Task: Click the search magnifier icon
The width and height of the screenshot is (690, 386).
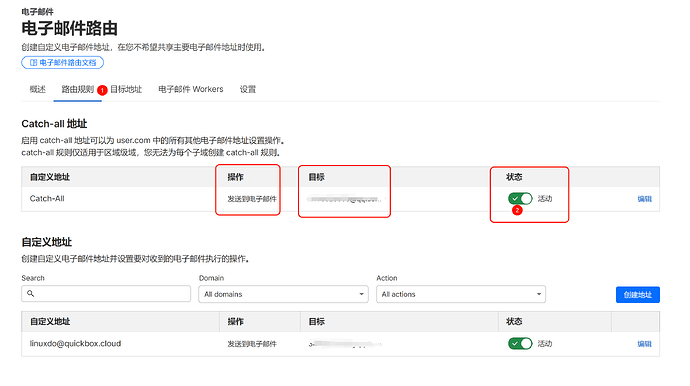Action: pos(30,294)
